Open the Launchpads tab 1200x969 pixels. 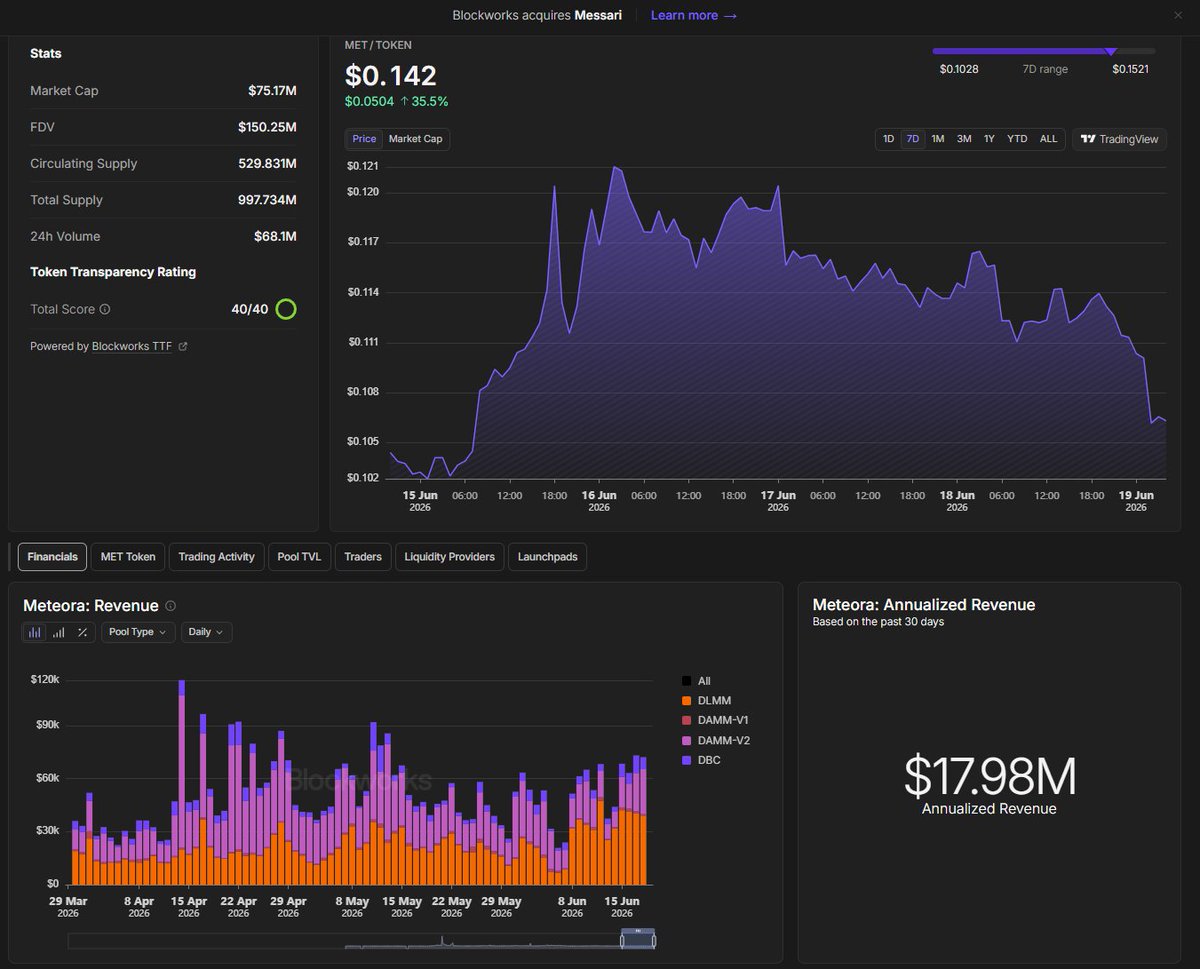[547, 557]
